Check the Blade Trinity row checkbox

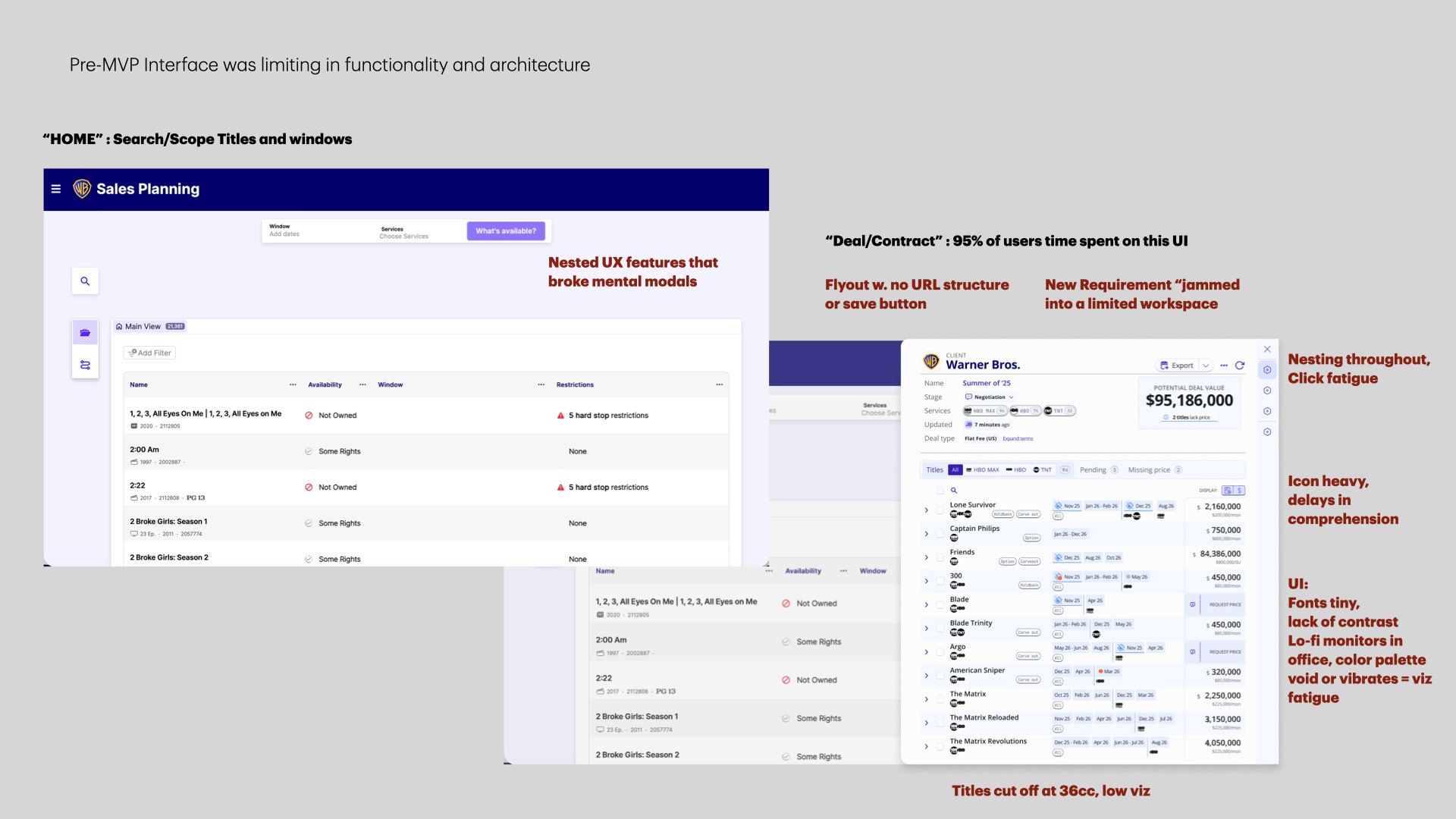[940, 629]
